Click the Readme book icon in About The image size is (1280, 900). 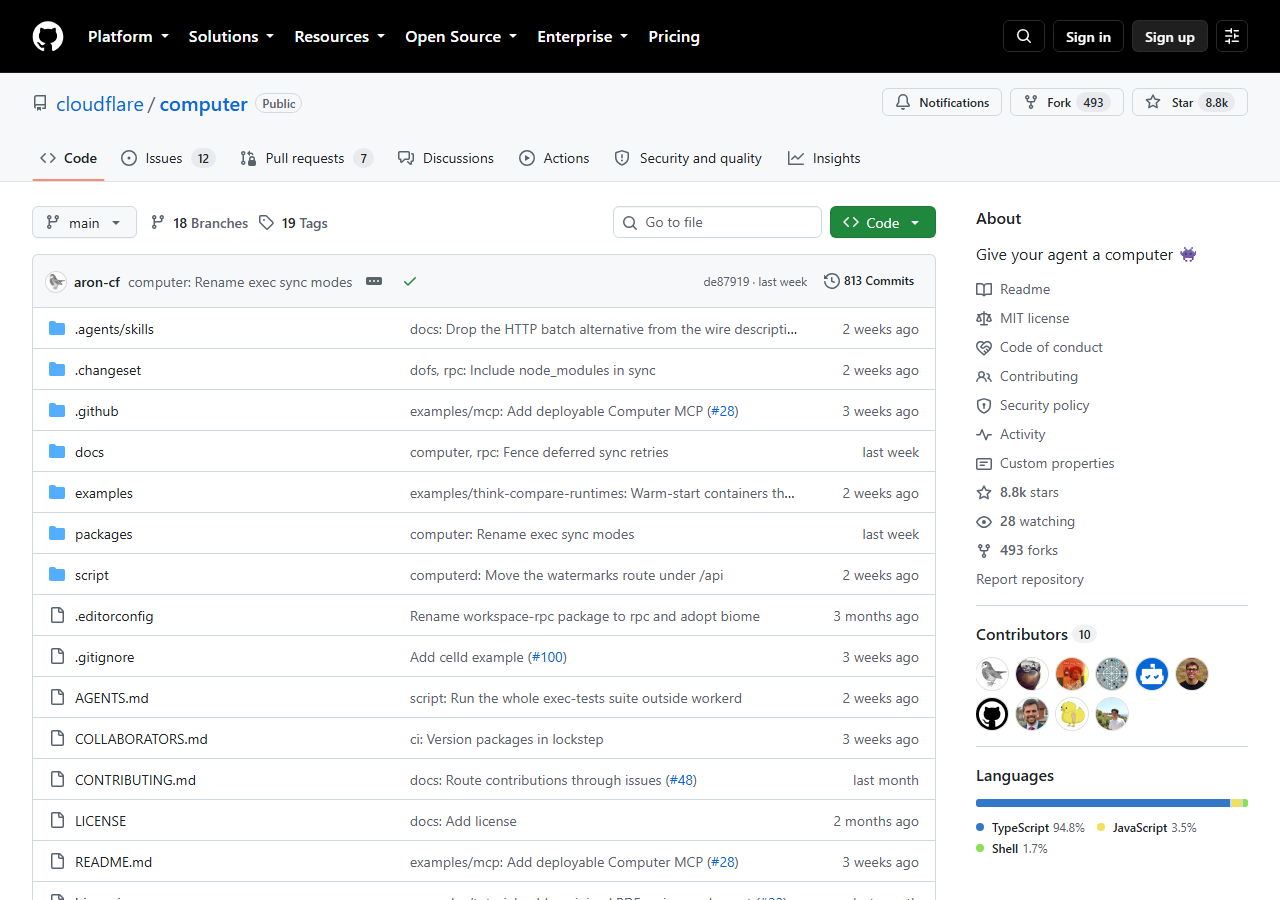984,289
